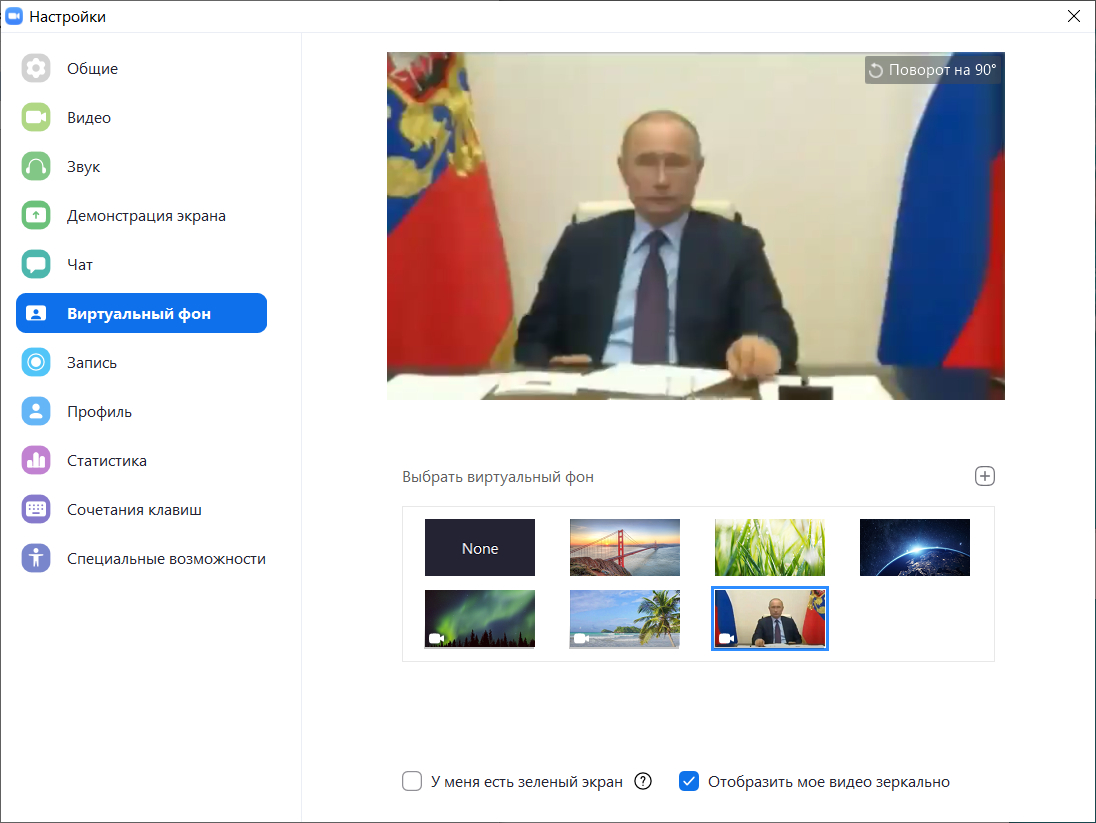Select the Виртуальный фон menu item

click(141, 313)
